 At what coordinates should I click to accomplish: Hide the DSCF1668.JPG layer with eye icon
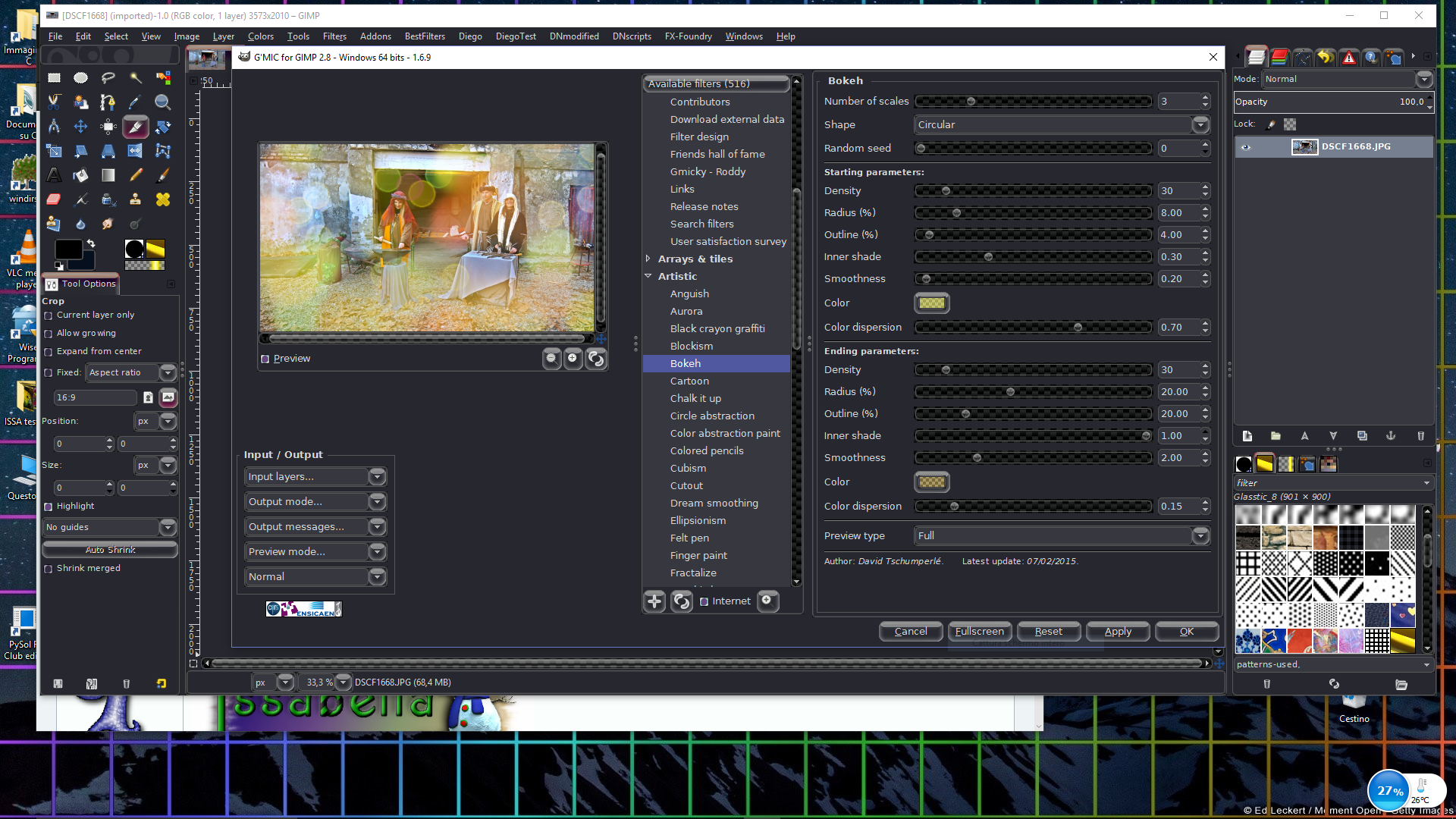pyautogui.click(x=1246, y=147)
